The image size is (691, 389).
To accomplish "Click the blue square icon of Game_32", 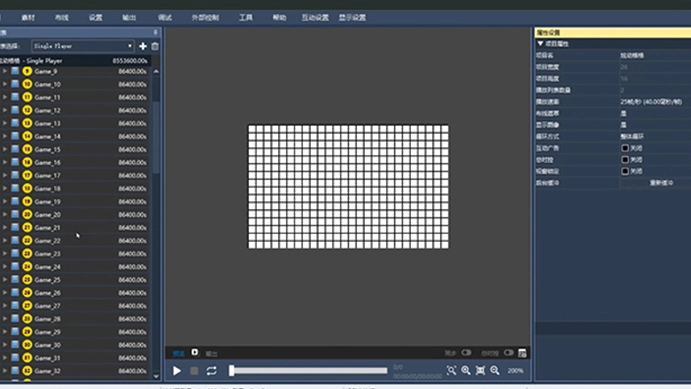I will 15,370.
